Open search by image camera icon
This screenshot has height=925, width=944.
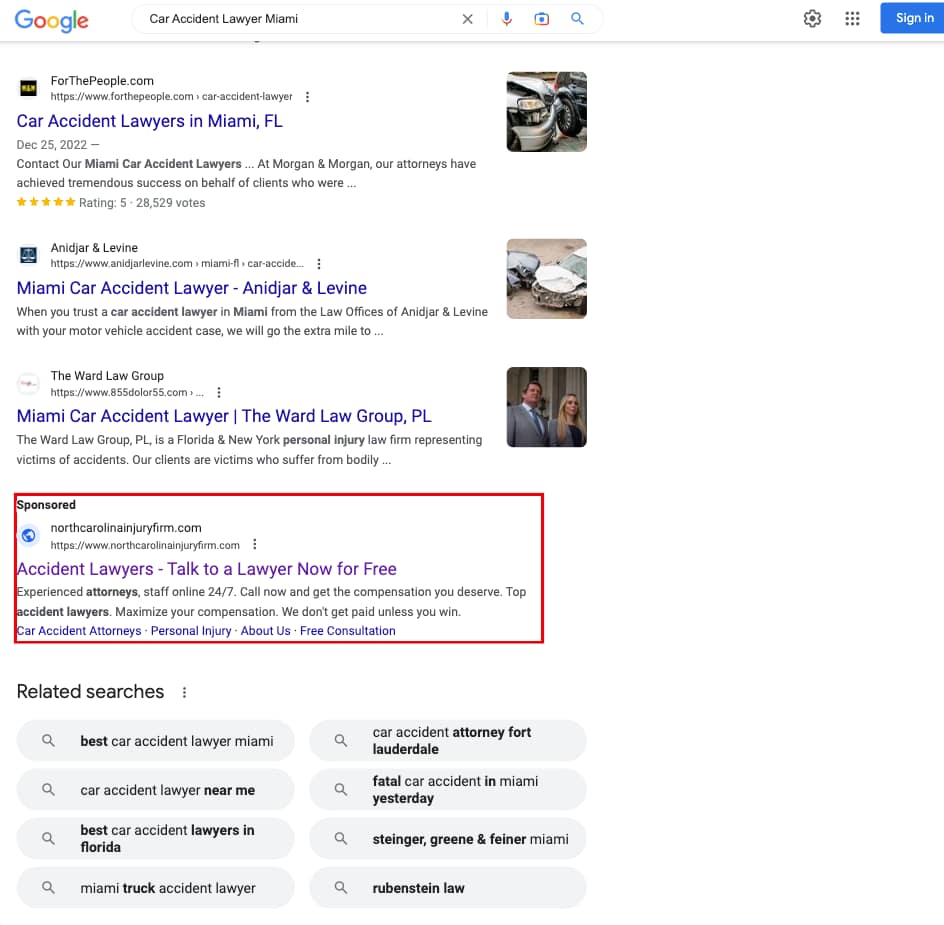point(541,19)
